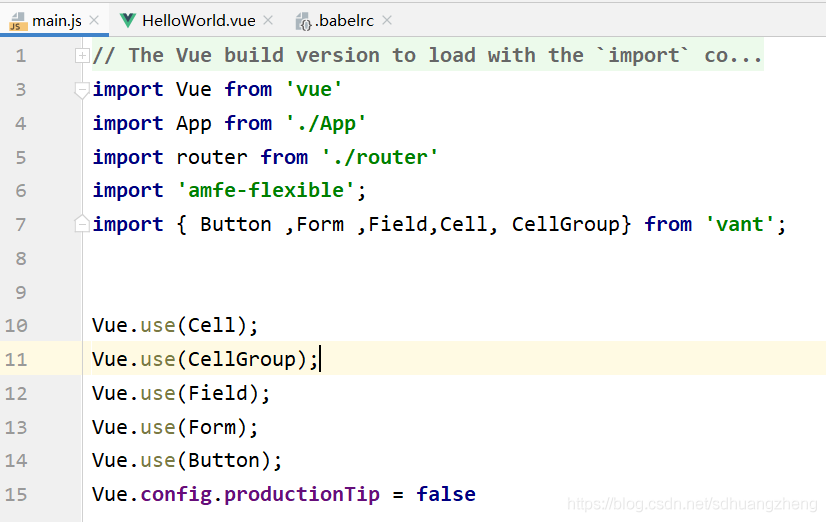This screenshot has height=522, width=826.
Task: Expand the folded comment on line 1
Action: 82,55
